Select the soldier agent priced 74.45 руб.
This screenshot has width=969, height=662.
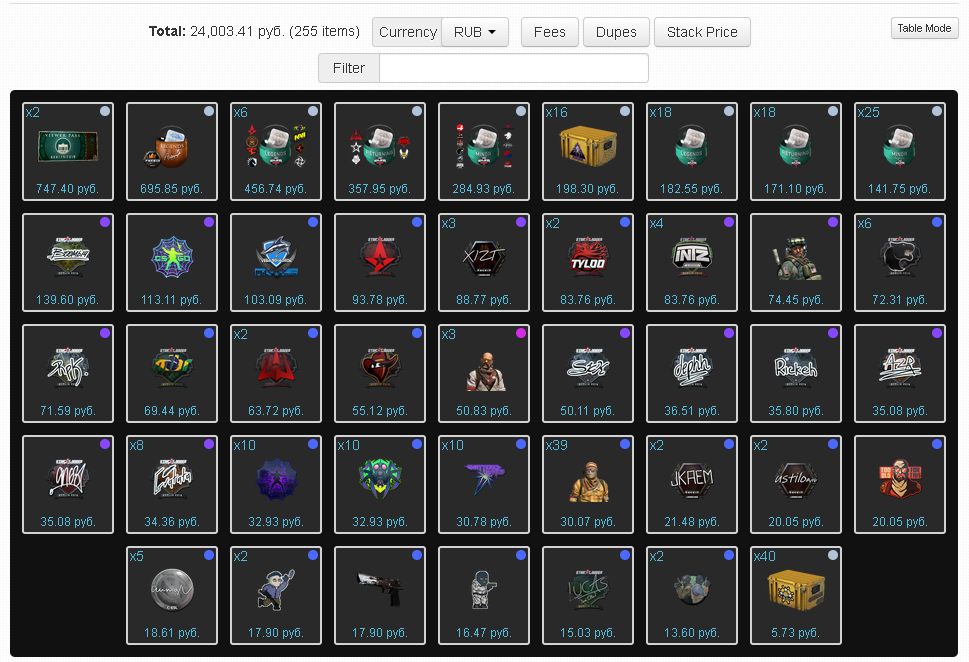pyautogui.click(x=795, y=262)
